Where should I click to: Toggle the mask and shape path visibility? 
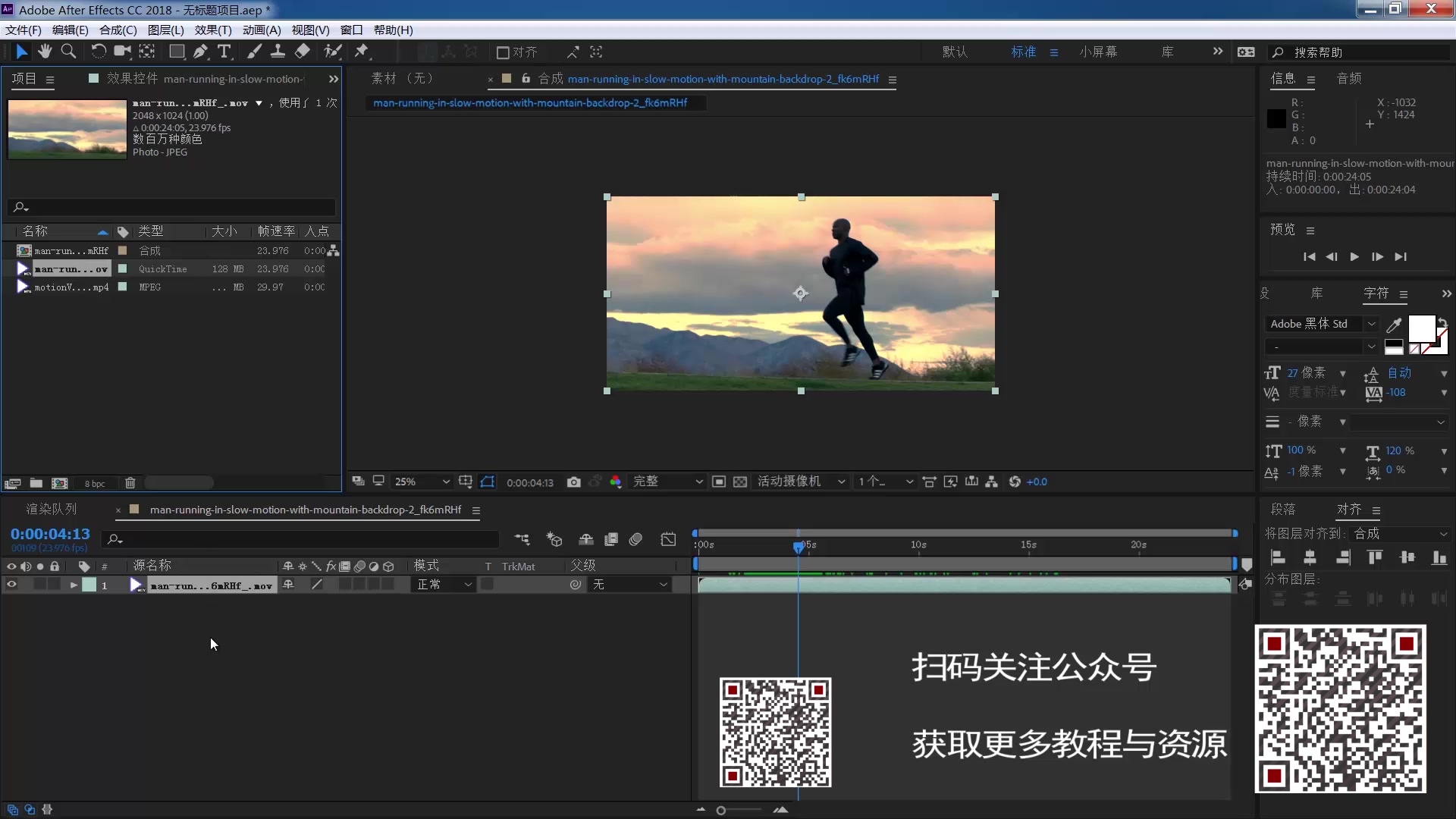point(487,482)
